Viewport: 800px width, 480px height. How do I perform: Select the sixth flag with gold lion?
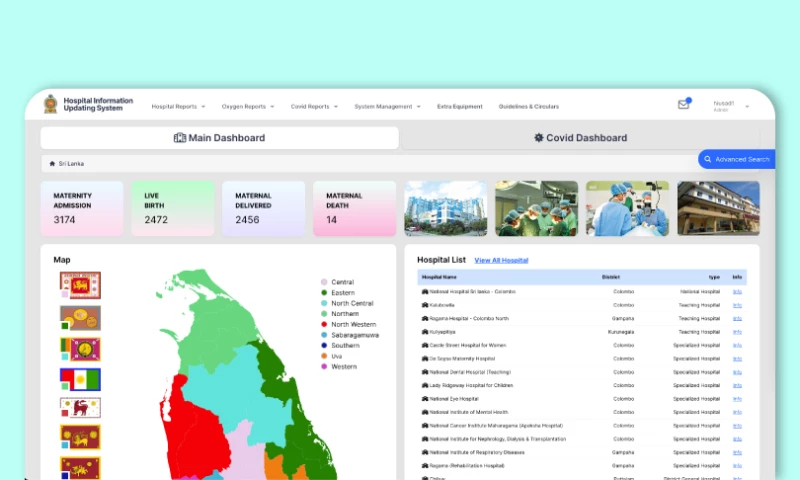point(80,437)
